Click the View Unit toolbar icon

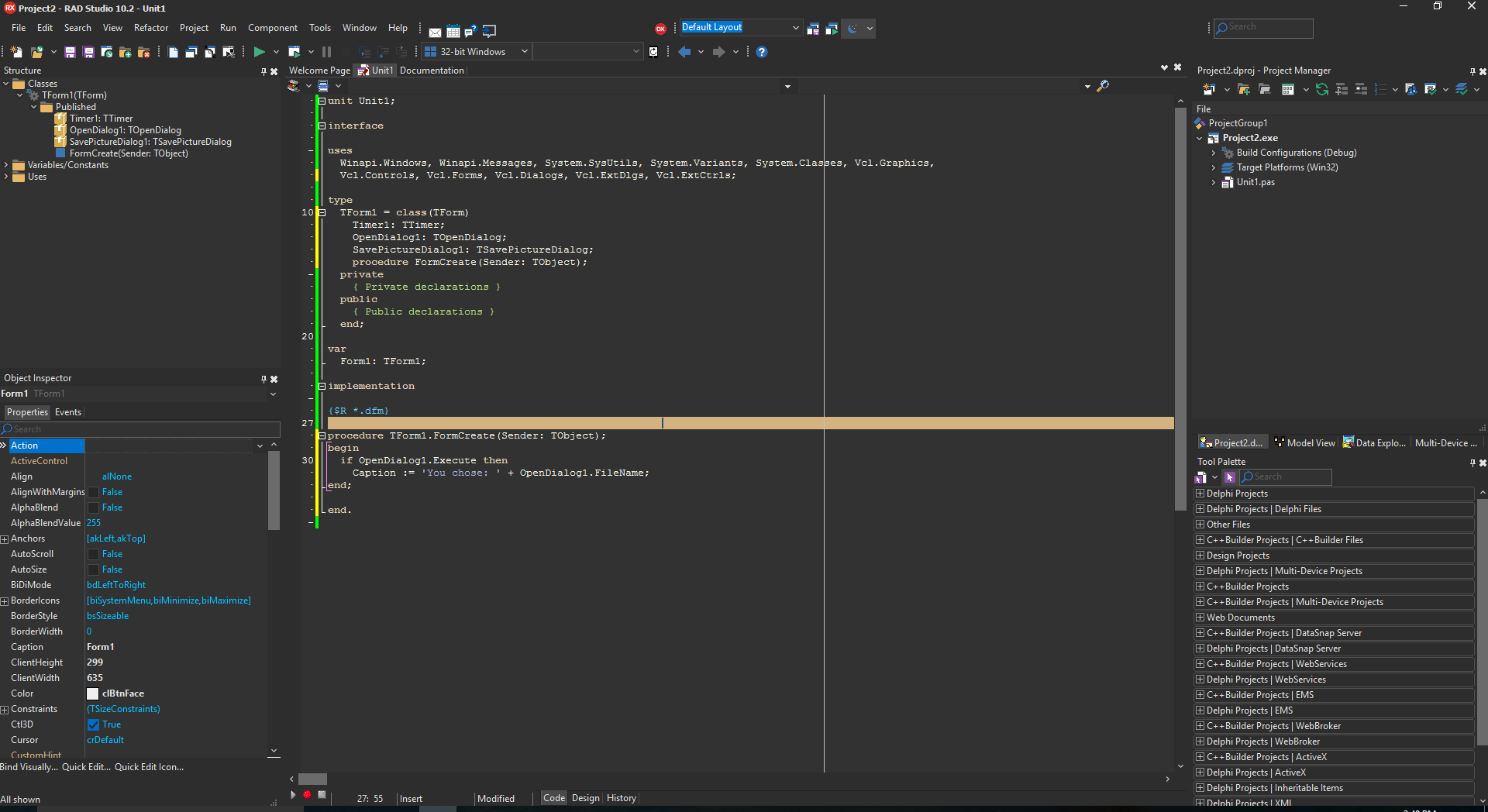coord(173,52)
